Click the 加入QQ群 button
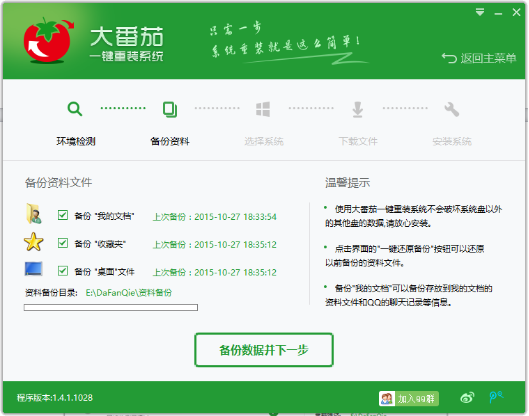 pos(409,399)
